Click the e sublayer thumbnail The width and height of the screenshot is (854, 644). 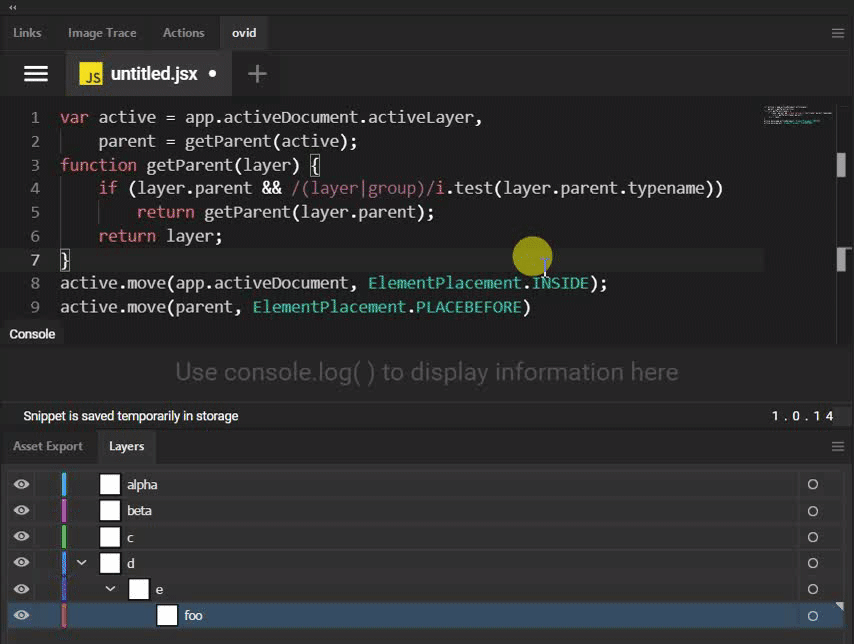[138, 589]
